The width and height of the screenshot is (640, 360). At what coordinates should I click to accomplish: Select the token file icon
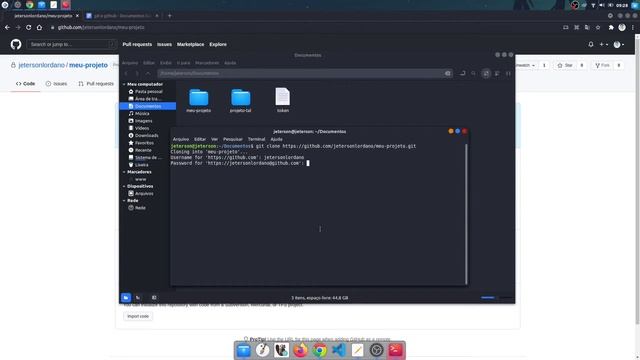(x=282, y=96)
